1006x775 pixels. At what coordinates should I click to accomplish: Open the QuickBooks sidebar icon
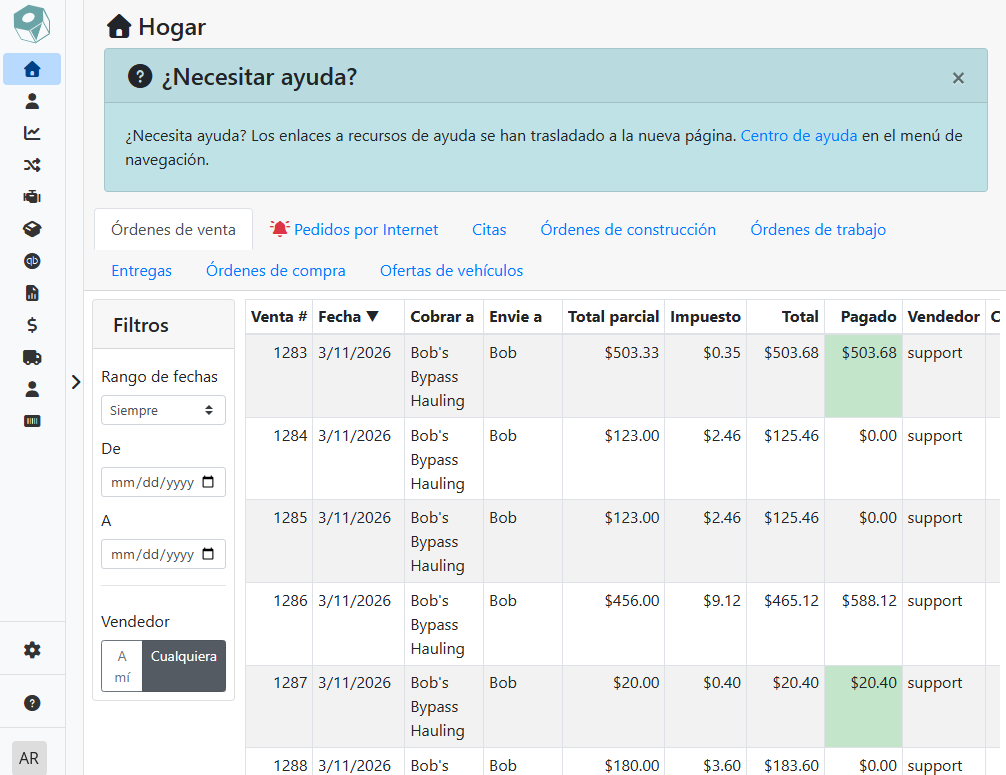(x=32, y=261)
